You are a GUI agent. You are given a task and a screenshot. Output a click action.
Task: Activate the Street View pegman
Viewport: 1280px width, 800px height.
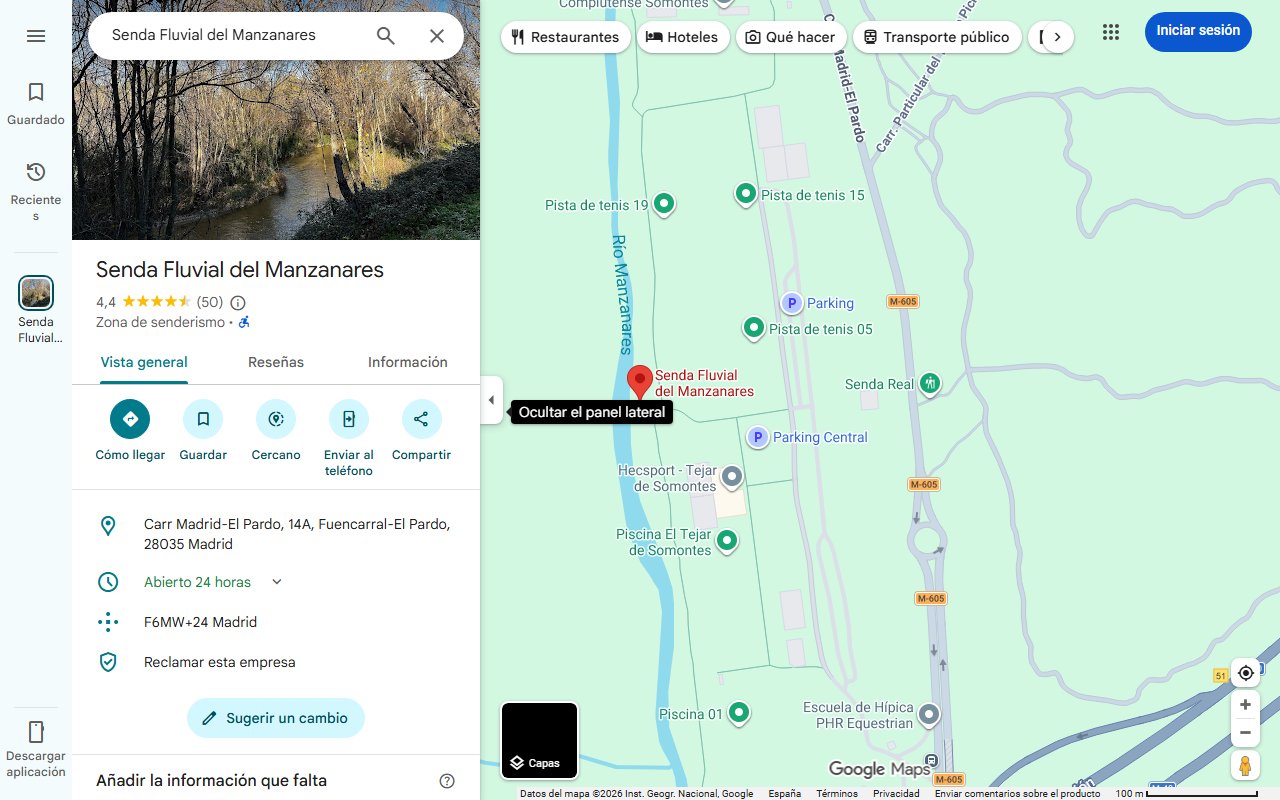coord(1245,765)
